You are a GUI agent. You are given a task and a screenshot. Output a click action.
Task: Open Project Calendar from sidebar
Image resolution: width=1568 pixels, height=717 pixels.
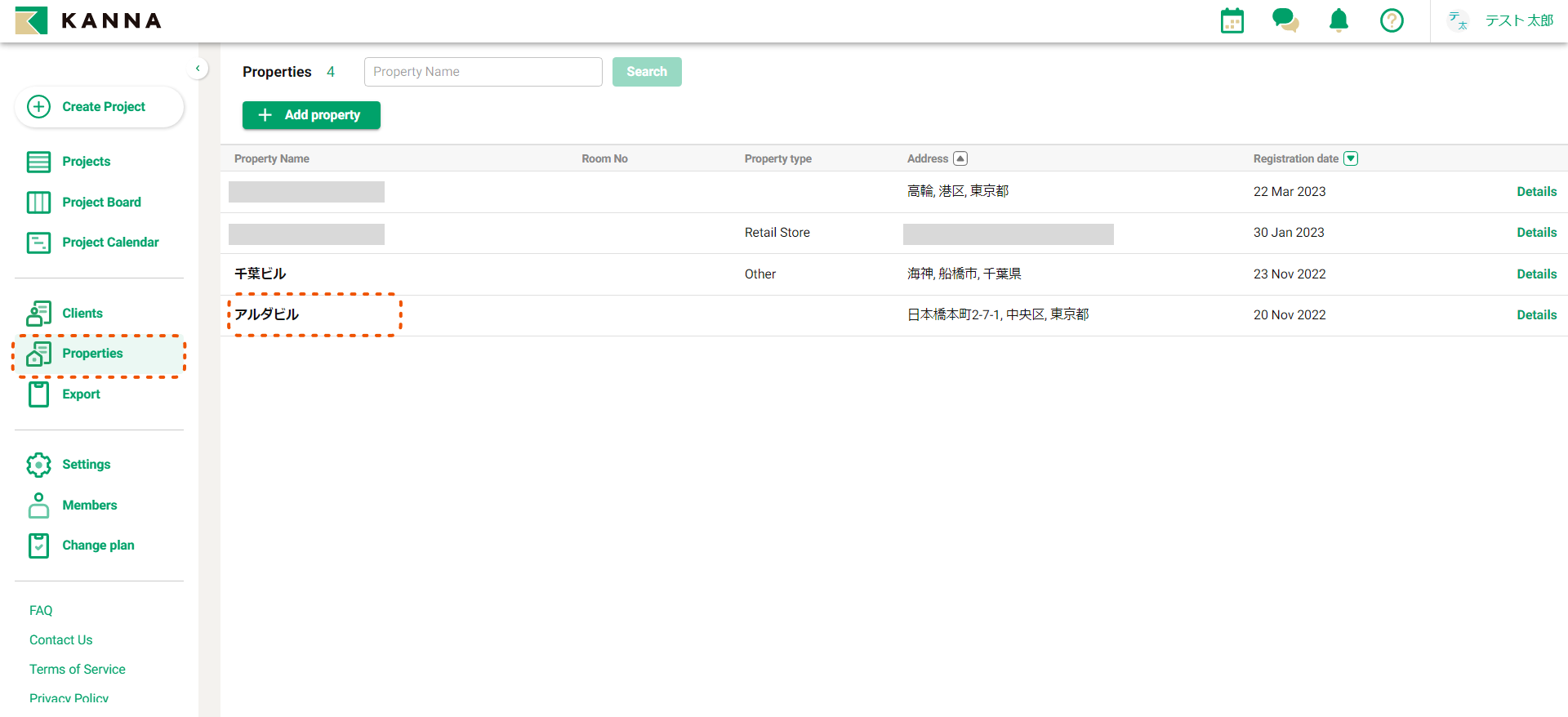click(110, 243)
